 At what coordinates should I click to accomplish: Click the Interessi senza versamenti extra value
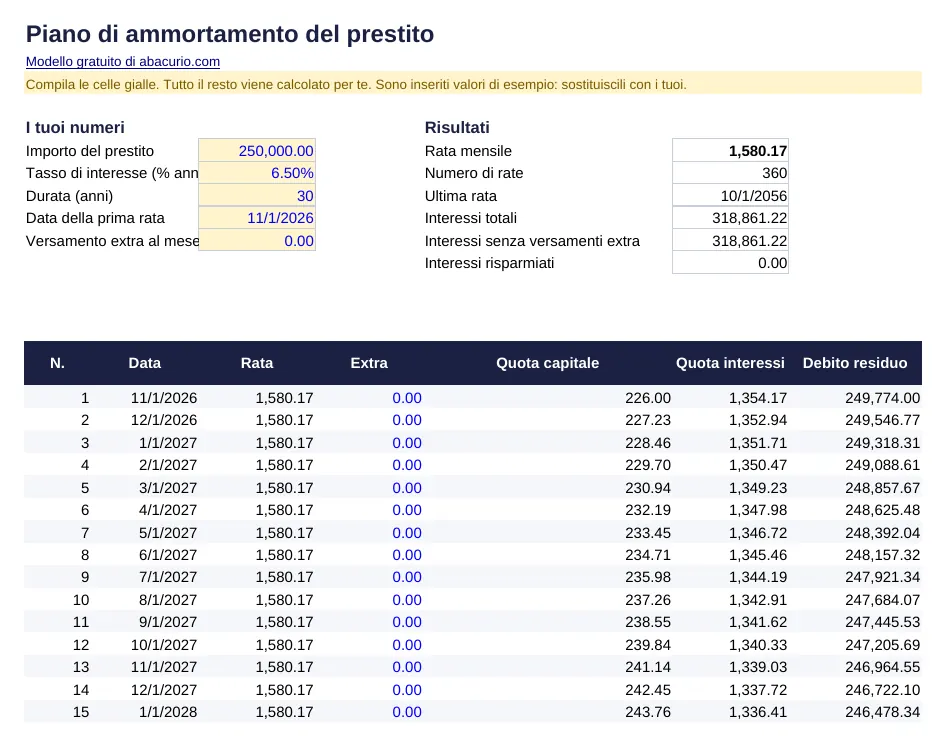tap(731, 241)
